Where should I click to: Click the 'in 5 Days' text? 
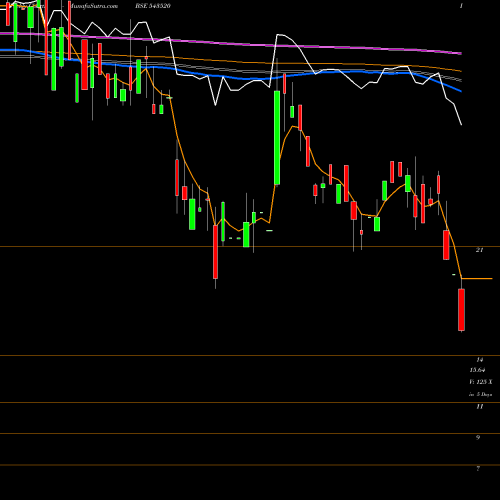click(480, 394)
